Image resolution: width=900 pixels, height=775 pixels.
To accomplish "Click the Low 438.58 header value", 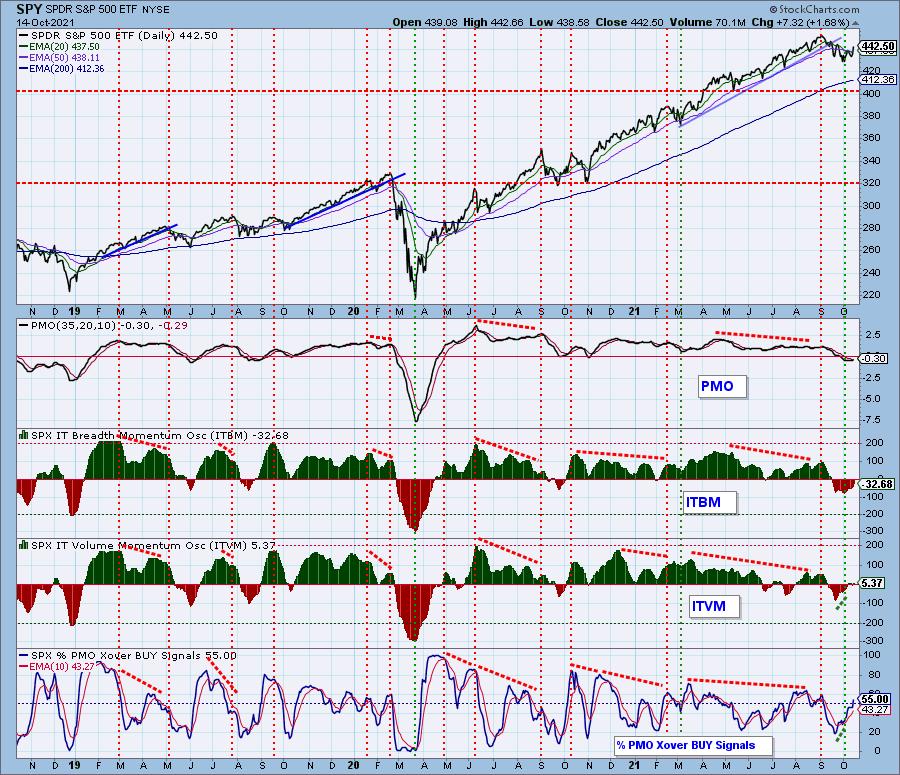I will (559, 22).
